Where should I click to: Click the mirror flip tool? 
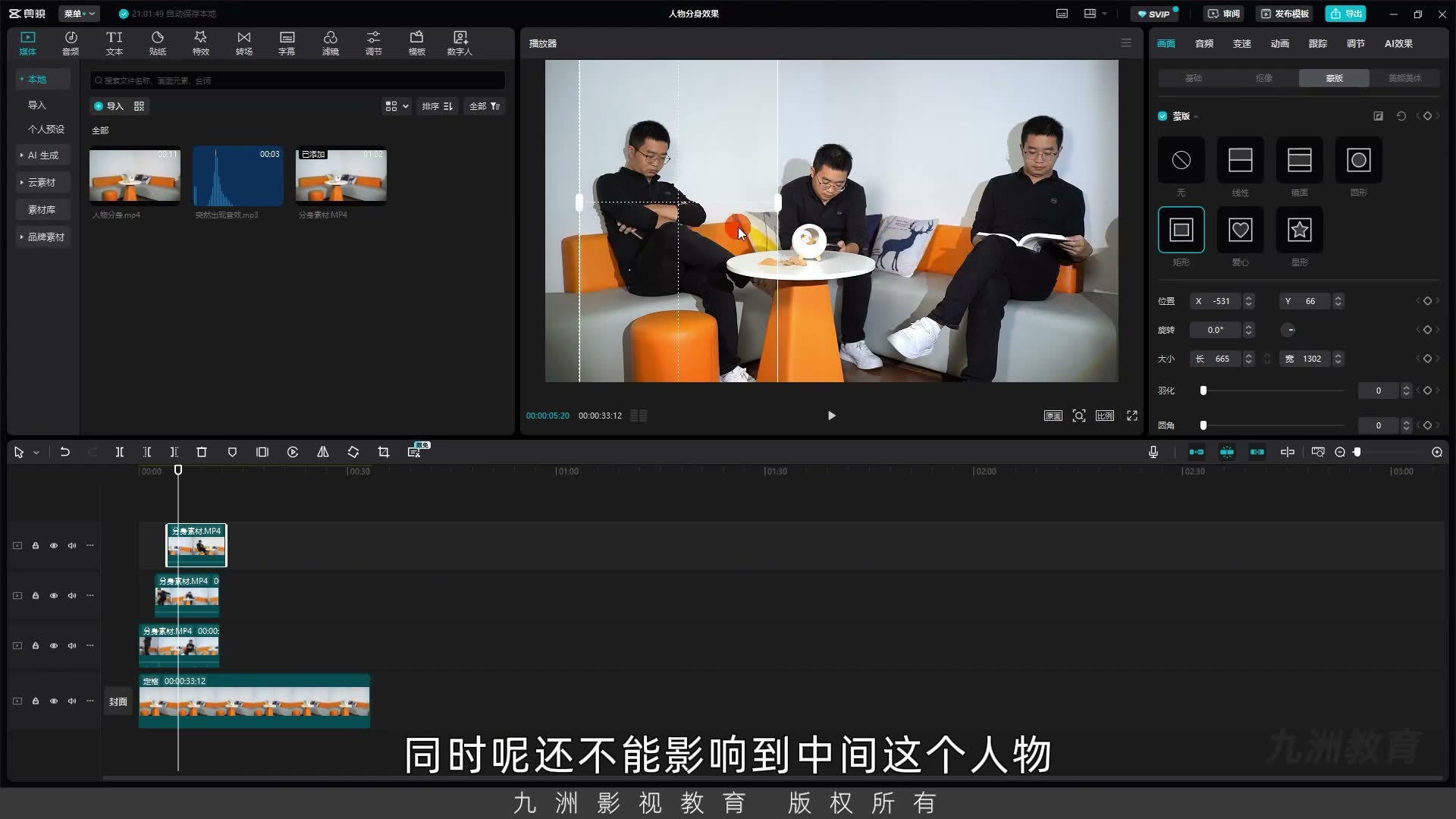[323, 452]
